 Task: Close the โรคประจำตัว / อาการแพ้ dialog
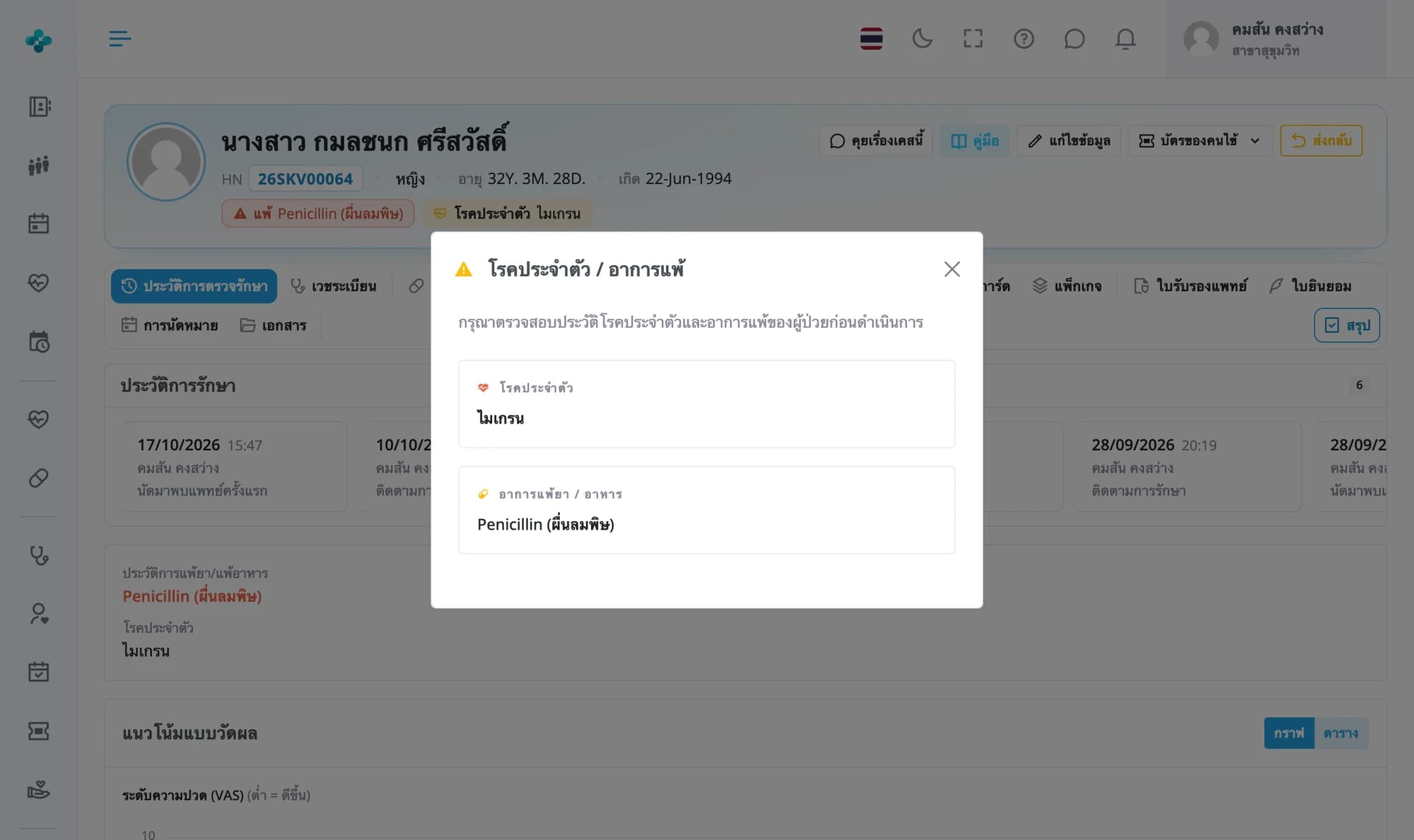(952, 269)
